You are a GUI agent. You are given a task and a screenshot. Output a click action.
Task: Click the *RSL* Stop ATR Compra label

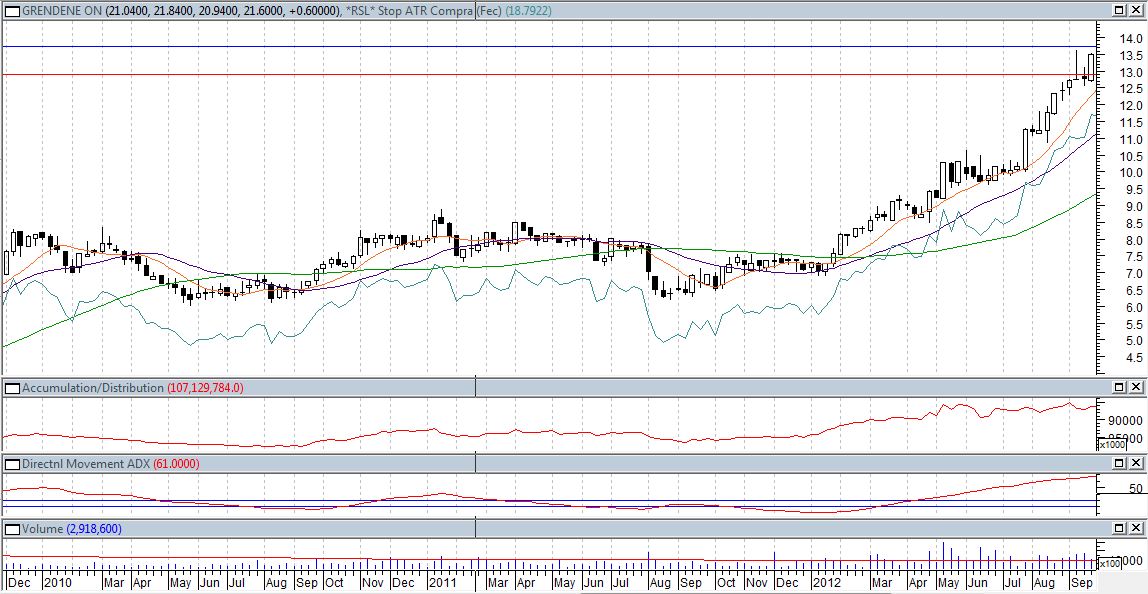[x=410, y=10]
